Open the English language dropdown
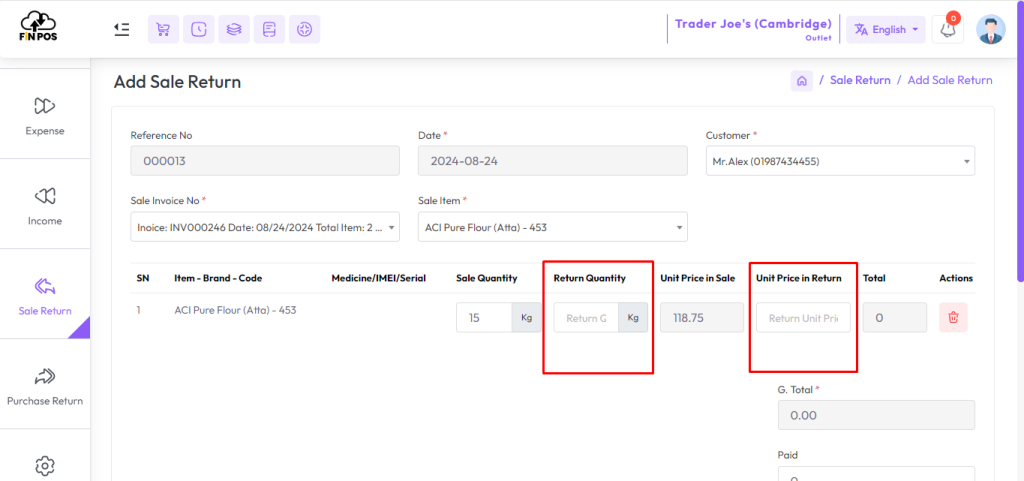Screen dimensions: 1024x481 coord(886,29)
